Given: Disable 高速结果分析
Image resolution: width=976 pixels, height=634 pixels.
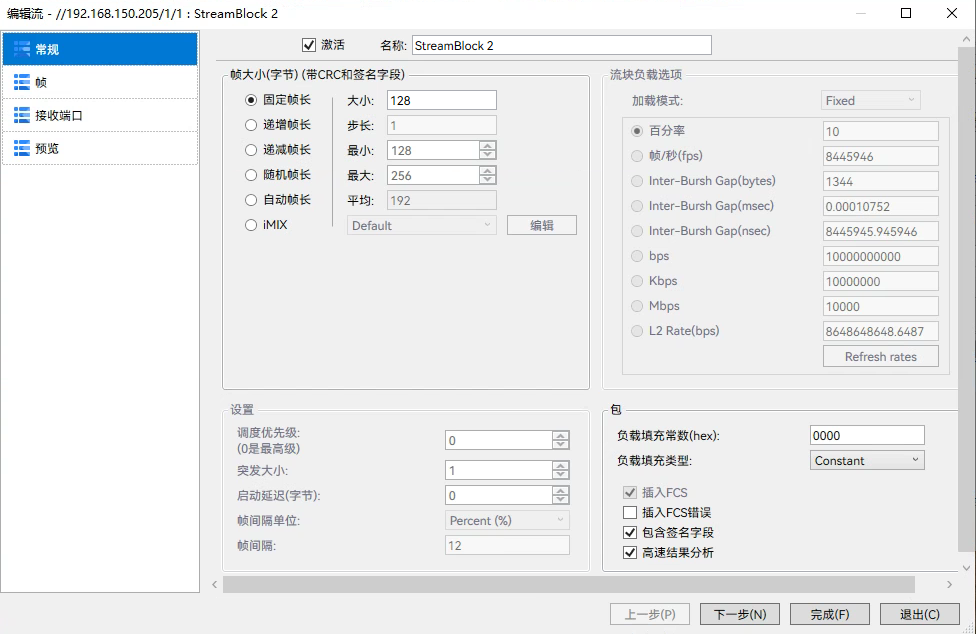Looking at the screenshot, I should pyautogui.click(x=629, y=551).
